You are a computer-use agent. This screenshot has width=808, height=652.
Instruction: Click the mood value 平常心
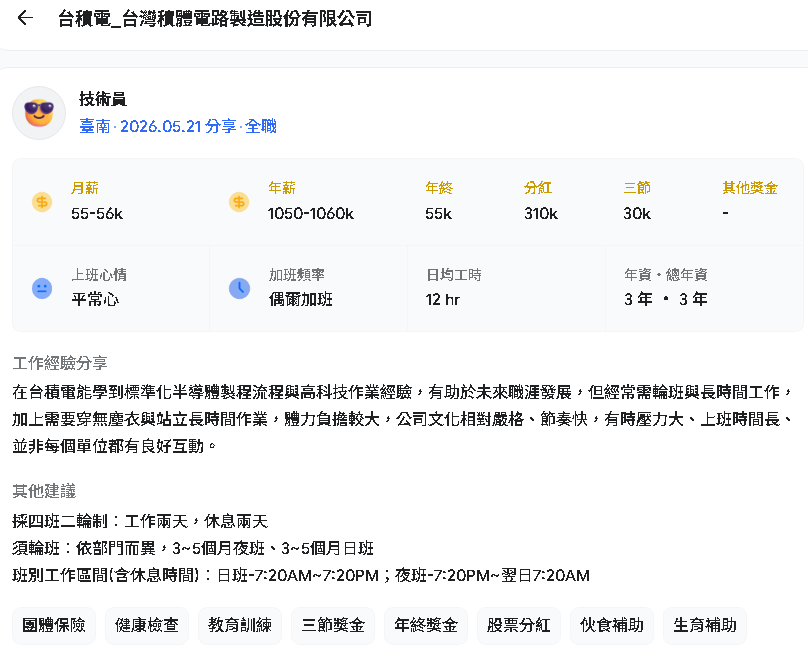[x=95, y=299]
